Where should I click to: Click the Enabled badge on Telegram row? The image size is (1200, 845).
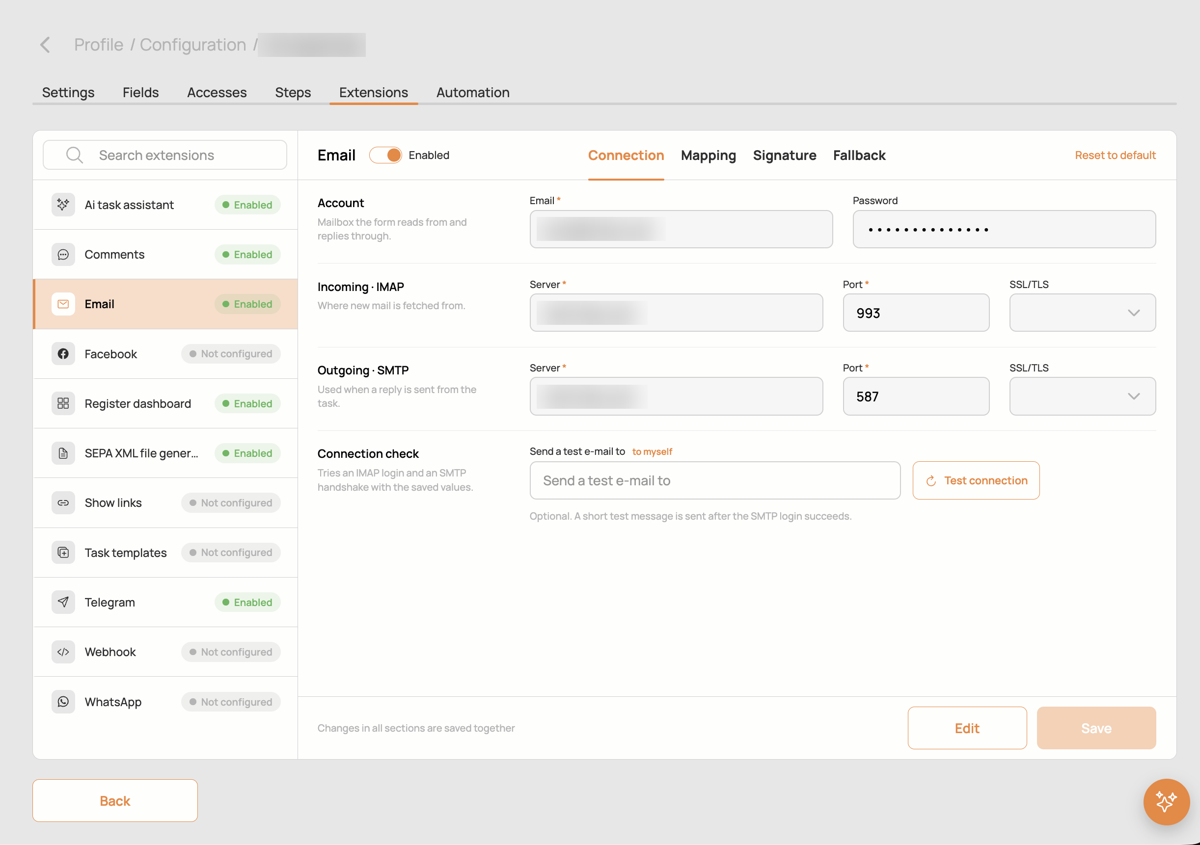pos(247,602)
